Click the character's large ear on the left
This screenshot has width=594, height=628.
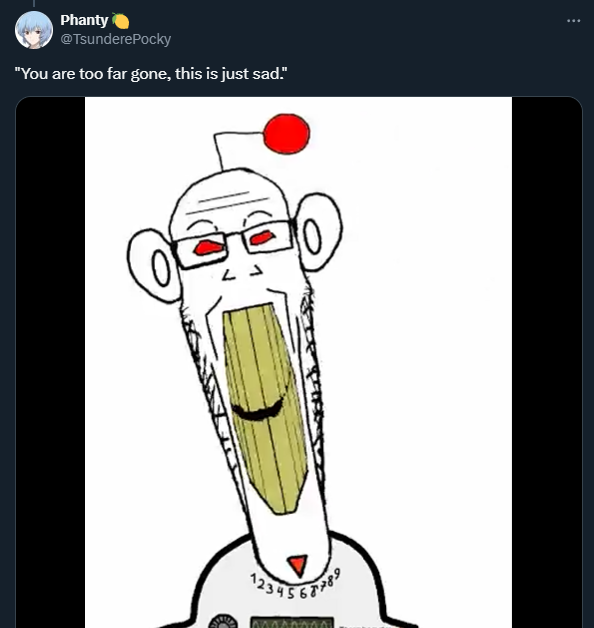click(153, 266)
